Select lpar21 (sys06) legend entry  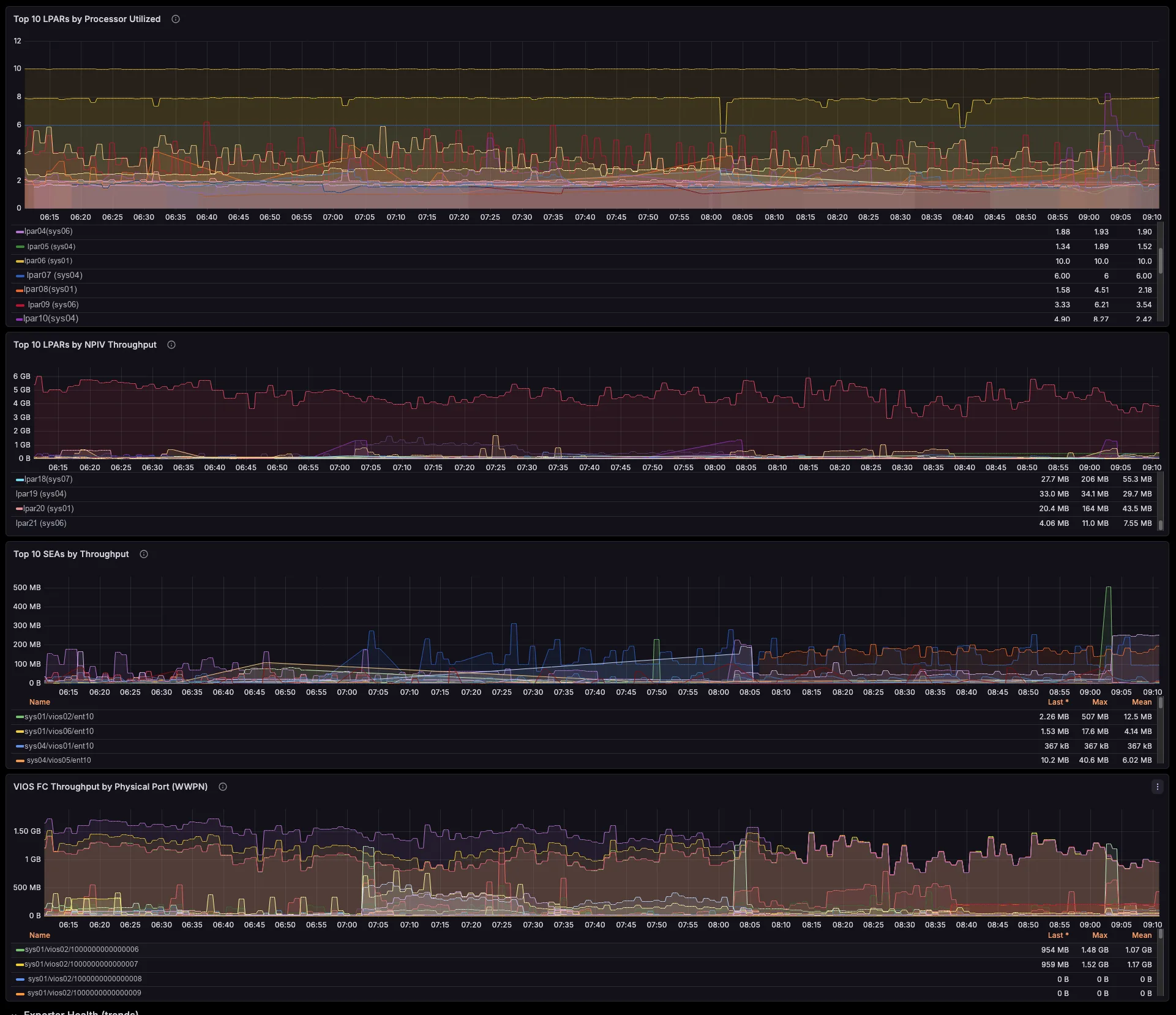[41, 523]
